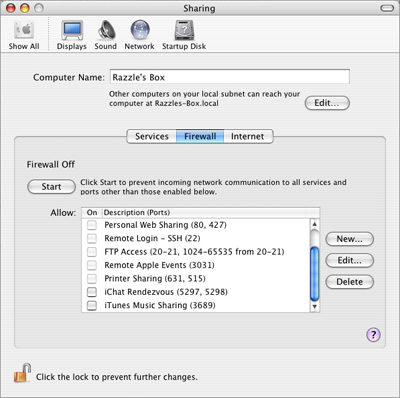
Task: Enable Printer Sharing checkbox
Action: click(92, 278)
